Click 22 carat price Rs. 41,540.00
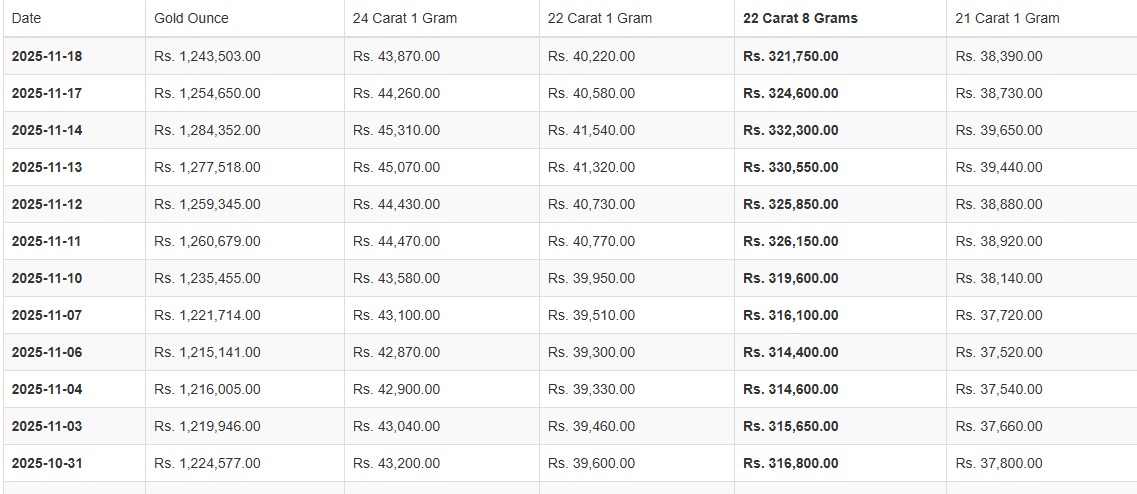The width and height of the screenshot is (1137, 494). (591, 130)
